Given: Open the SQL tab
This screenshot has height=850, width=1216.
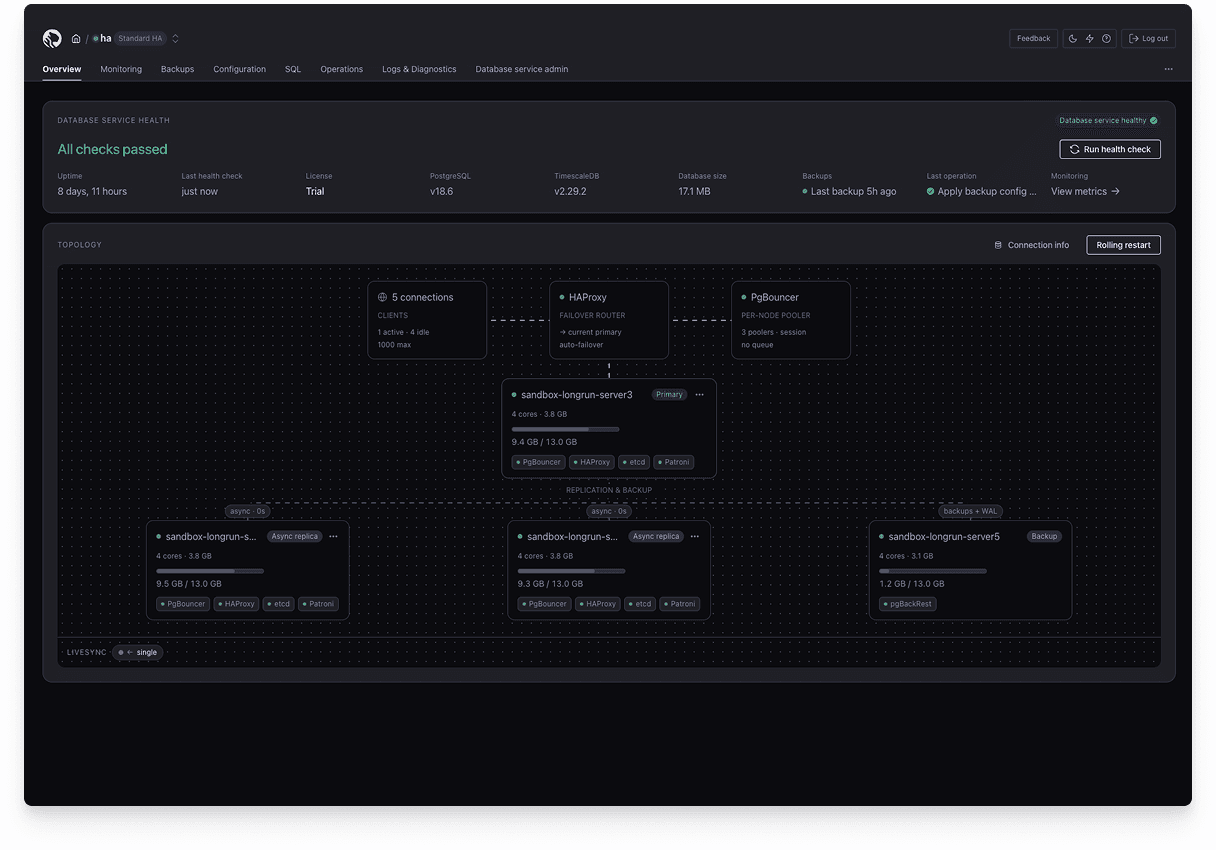Looking at the screenshot, I should (x=293, y=69).
